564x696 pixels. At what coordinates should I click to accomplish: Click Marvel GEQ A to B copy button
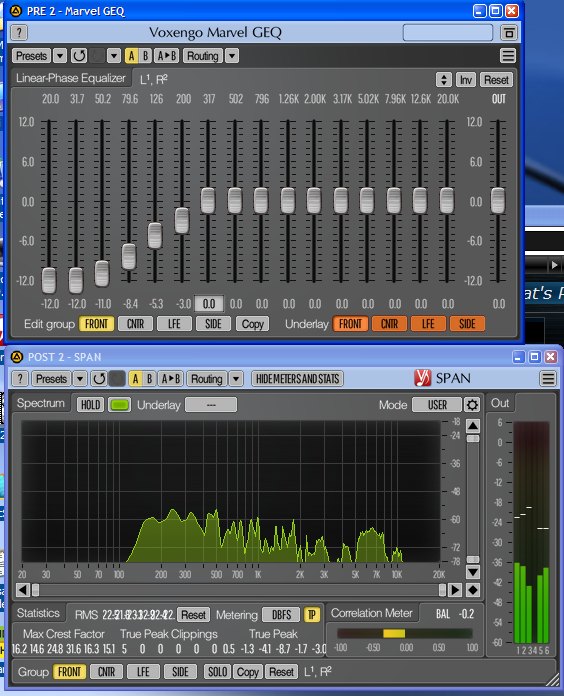click(167, 56)
